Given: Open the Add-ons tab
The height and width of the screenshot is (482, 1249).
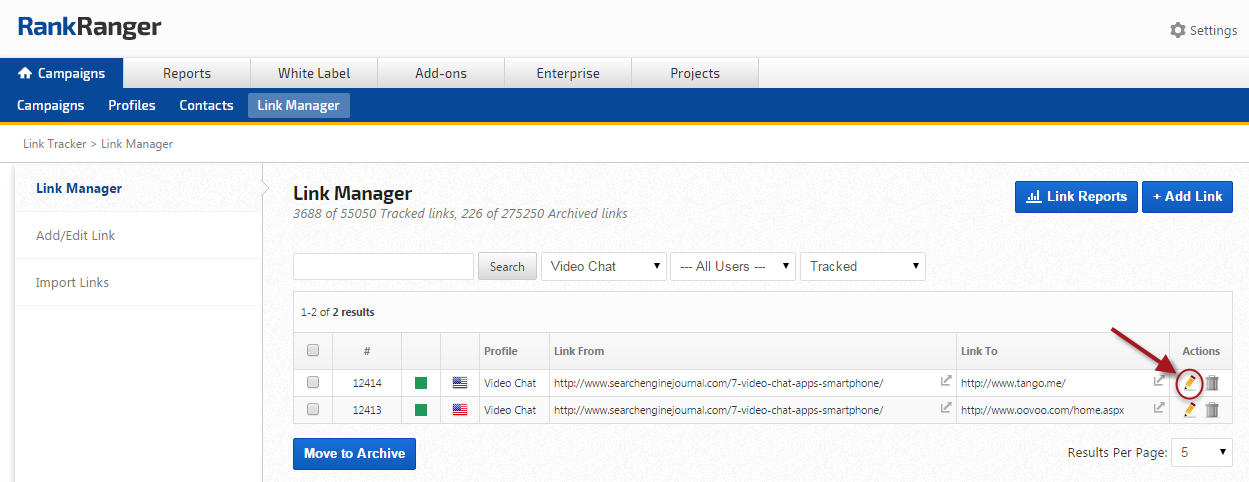Looking at the screenshot, I should tap(441, 73).
